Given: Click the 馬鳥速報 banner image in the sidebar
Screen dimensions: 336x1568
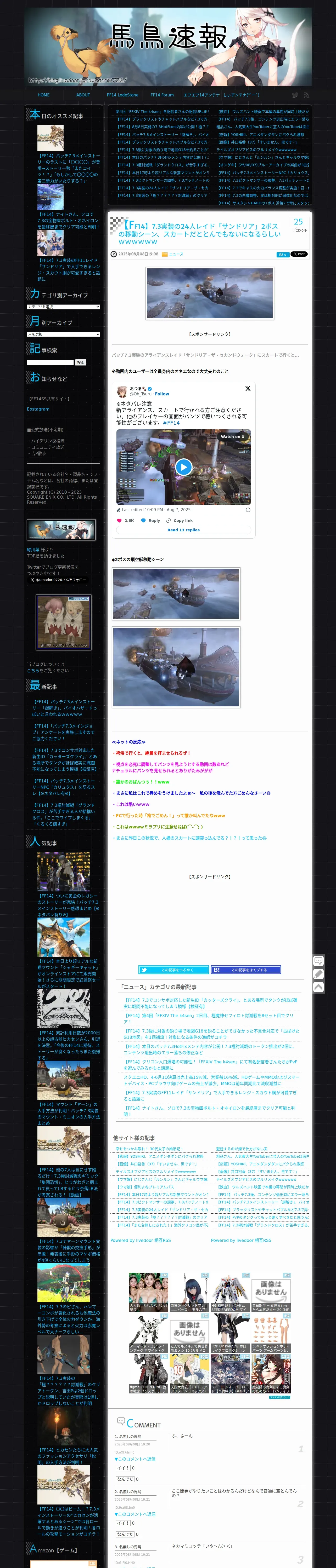Looking at the screenshot, I should 61,529.
